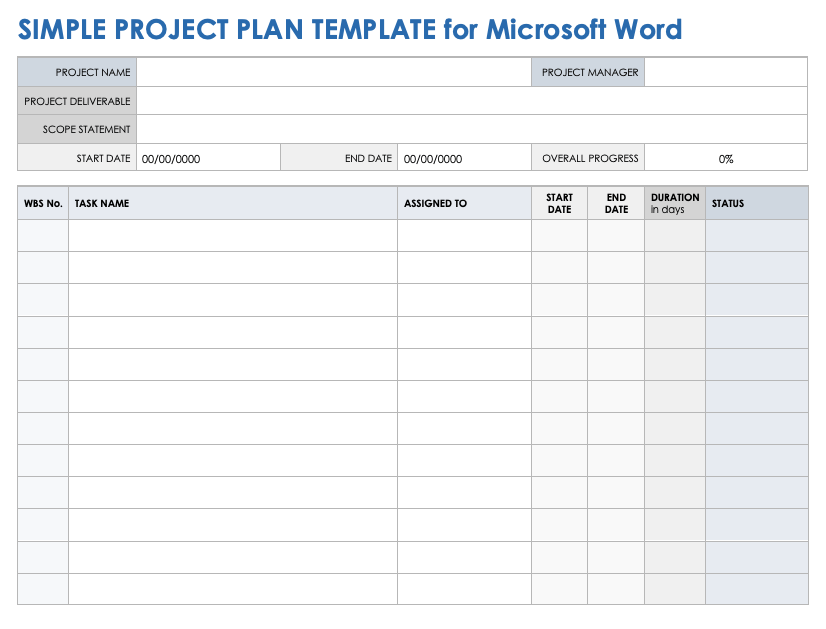Click the first row WBS No. cell
The width and height of the screenshot is (826, 629).
tap(43, 236)
